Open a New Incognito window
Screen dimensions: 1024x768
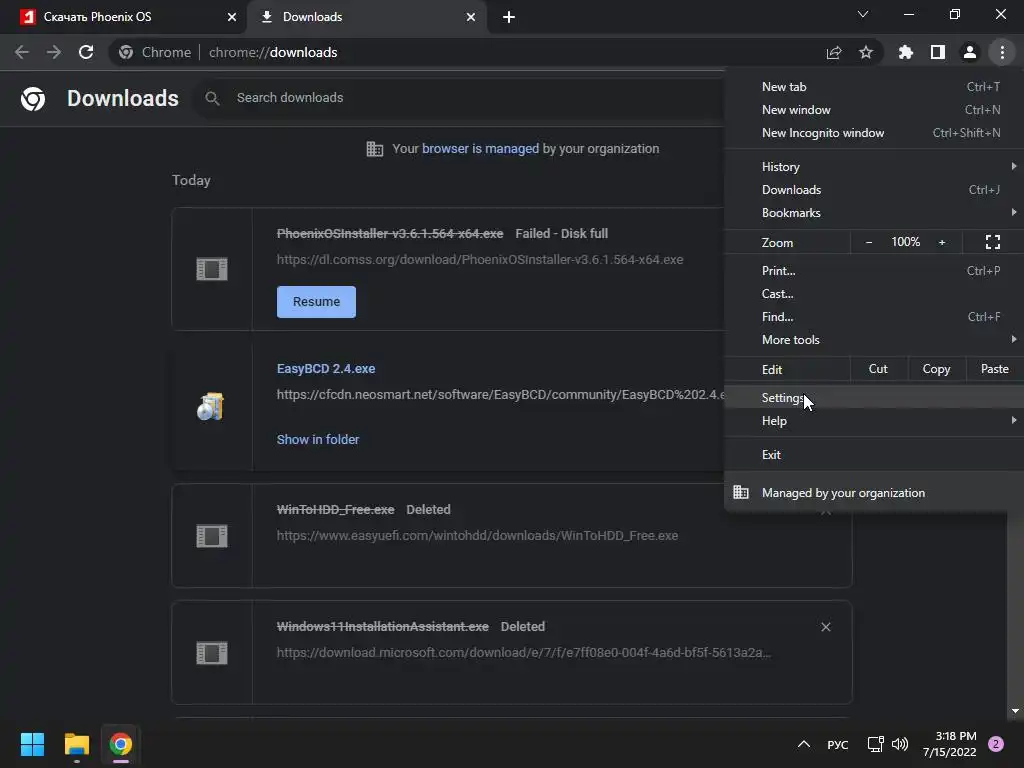874,133
